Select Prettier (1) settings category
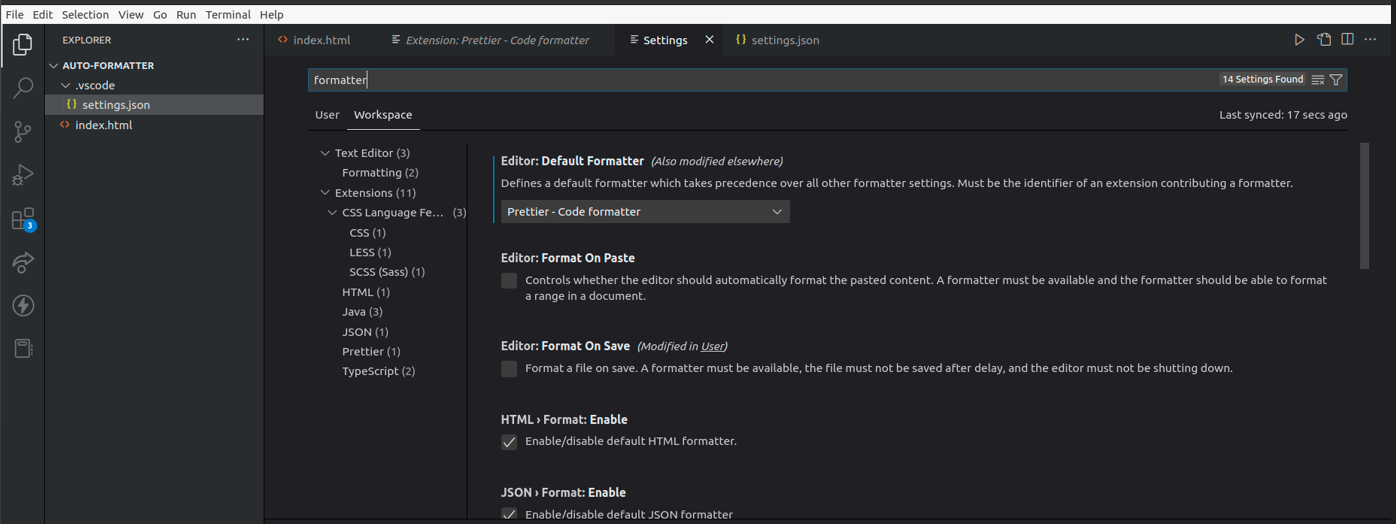 pyautogui.click(x=371, y=352)
